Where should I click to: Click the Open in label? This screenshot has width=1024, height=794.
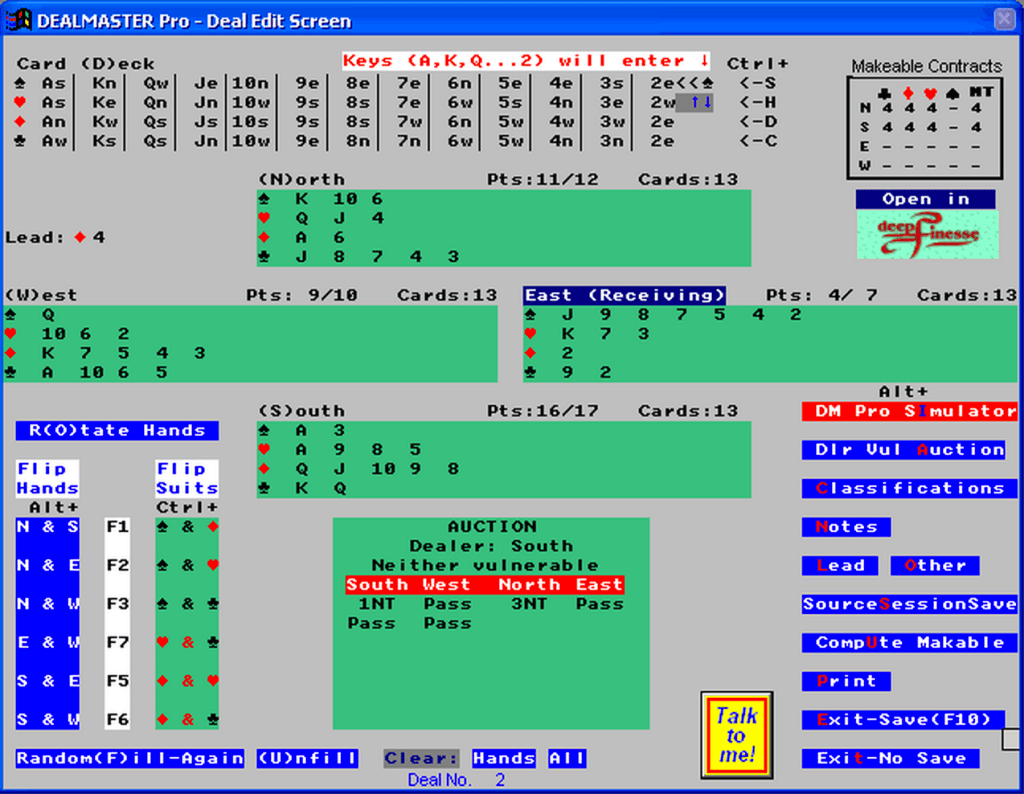926,199
